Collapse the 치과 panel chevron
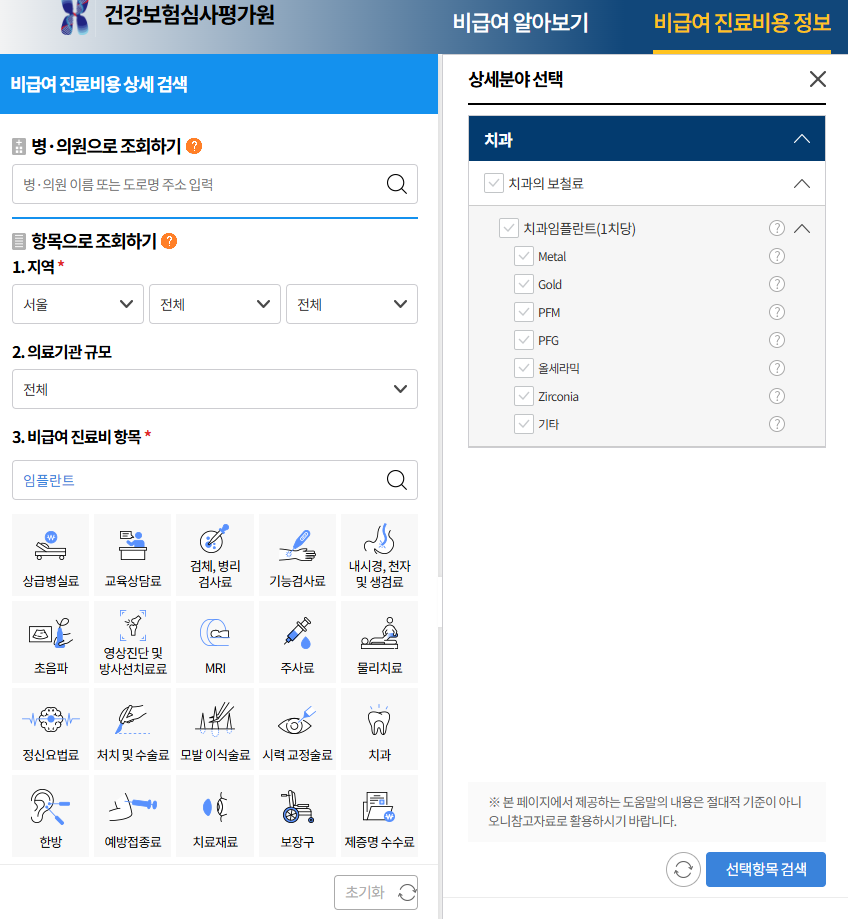This screenshot has height=919, width=848. coord(801,139)
